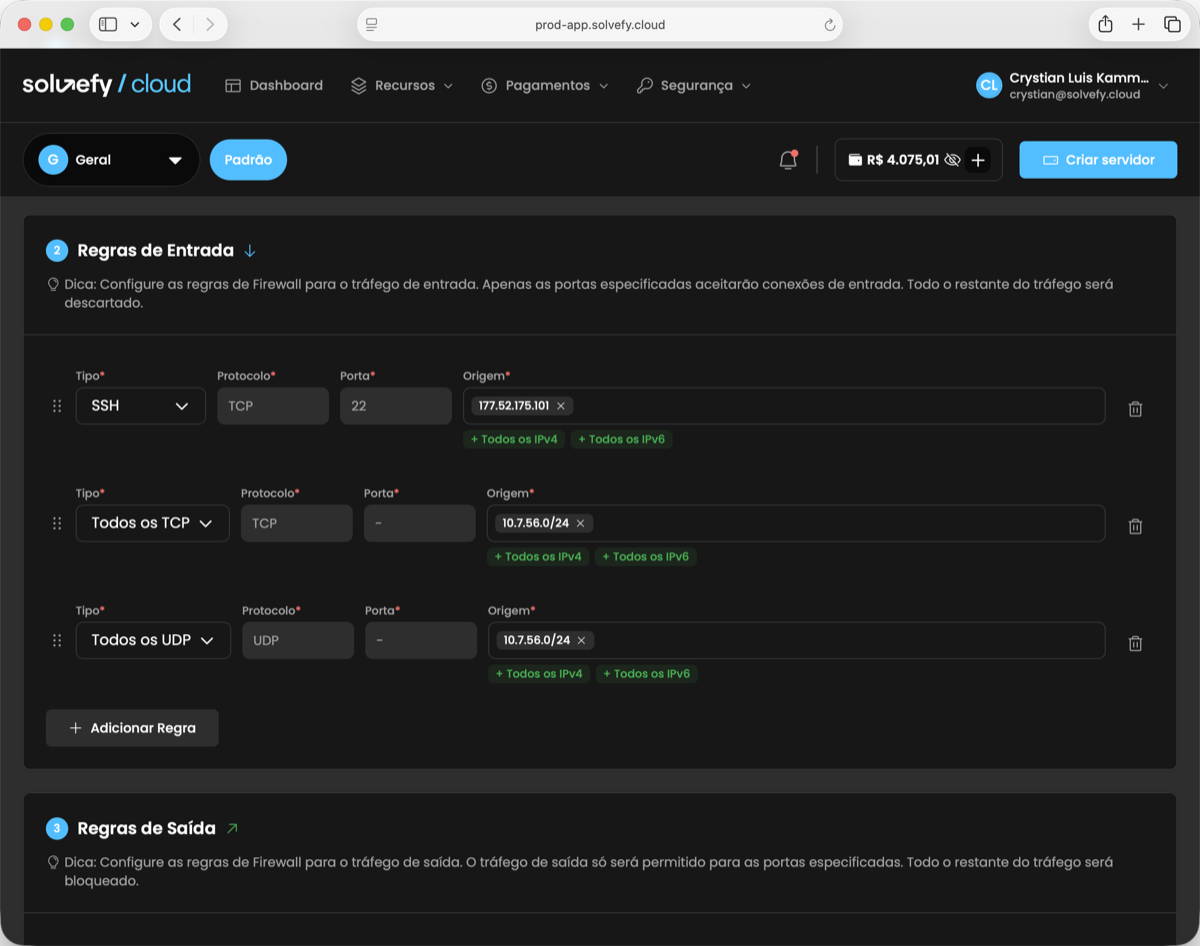Add Todos os IPv6 to TCP rule
Viewport: 1200px width, 946px height.
click(x=646, y=557)
